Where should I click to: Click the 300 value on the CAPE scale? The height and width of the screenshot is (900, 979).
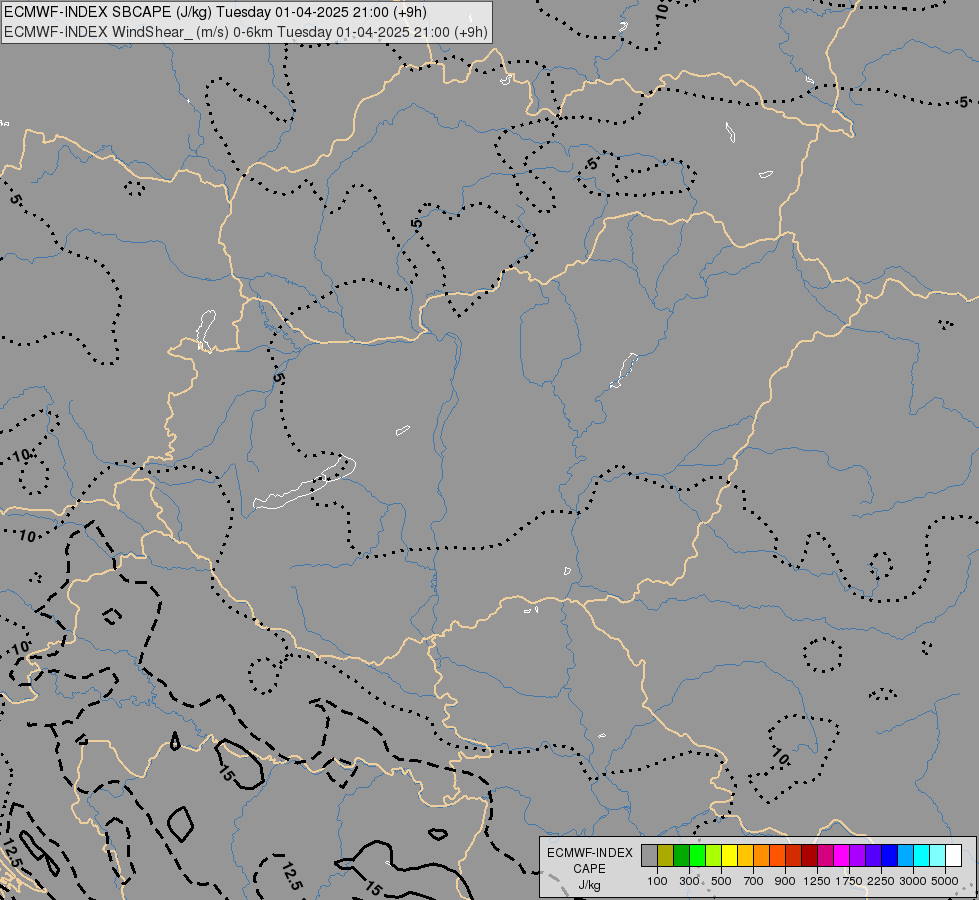click(689, 881)
